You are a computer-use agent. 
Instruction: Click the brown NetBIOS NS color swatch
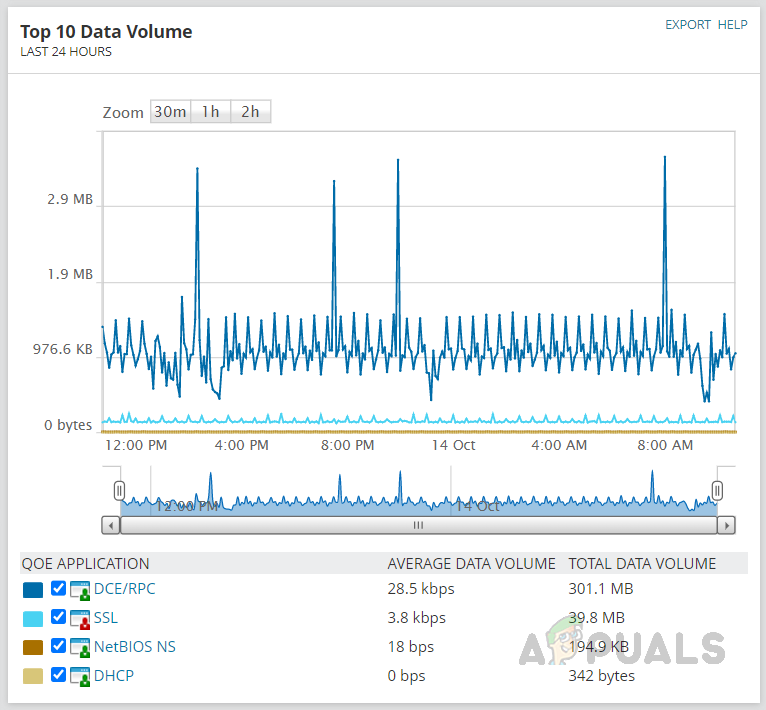coord(33,647)
